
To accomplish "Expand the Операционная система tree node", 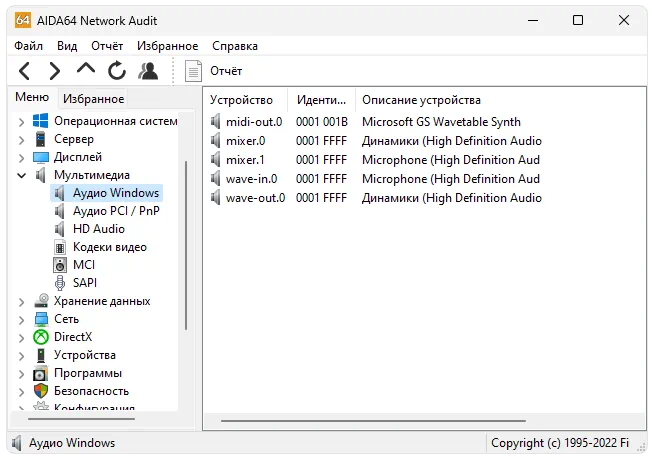I will [x=21, y=122].
